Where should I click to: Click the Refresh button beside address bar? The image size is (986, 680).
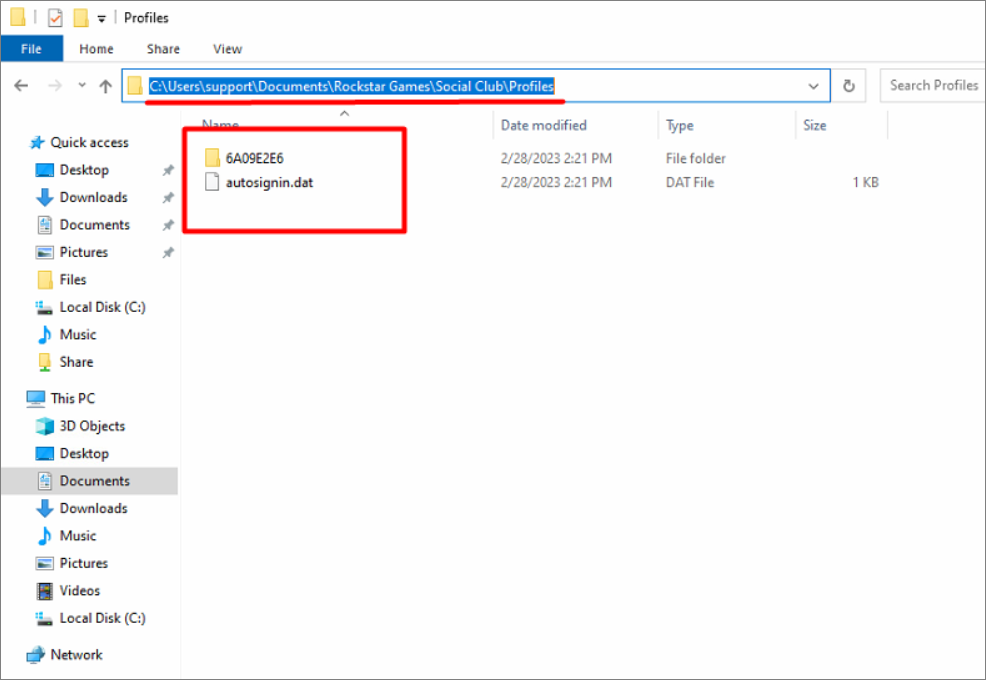click(x=849, y=86)
